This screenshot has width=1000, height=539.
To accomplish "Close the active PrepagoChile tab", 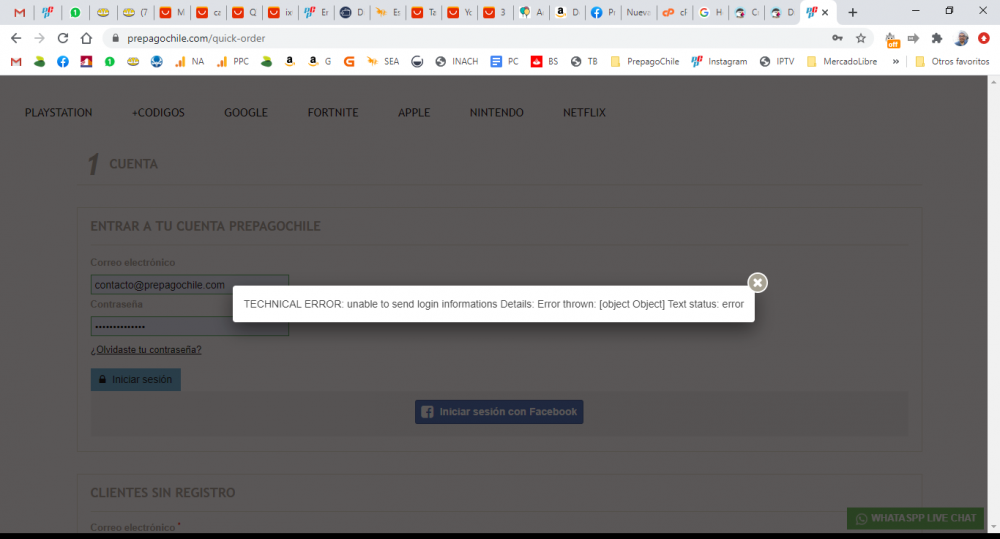I will (x=825, y=12).
